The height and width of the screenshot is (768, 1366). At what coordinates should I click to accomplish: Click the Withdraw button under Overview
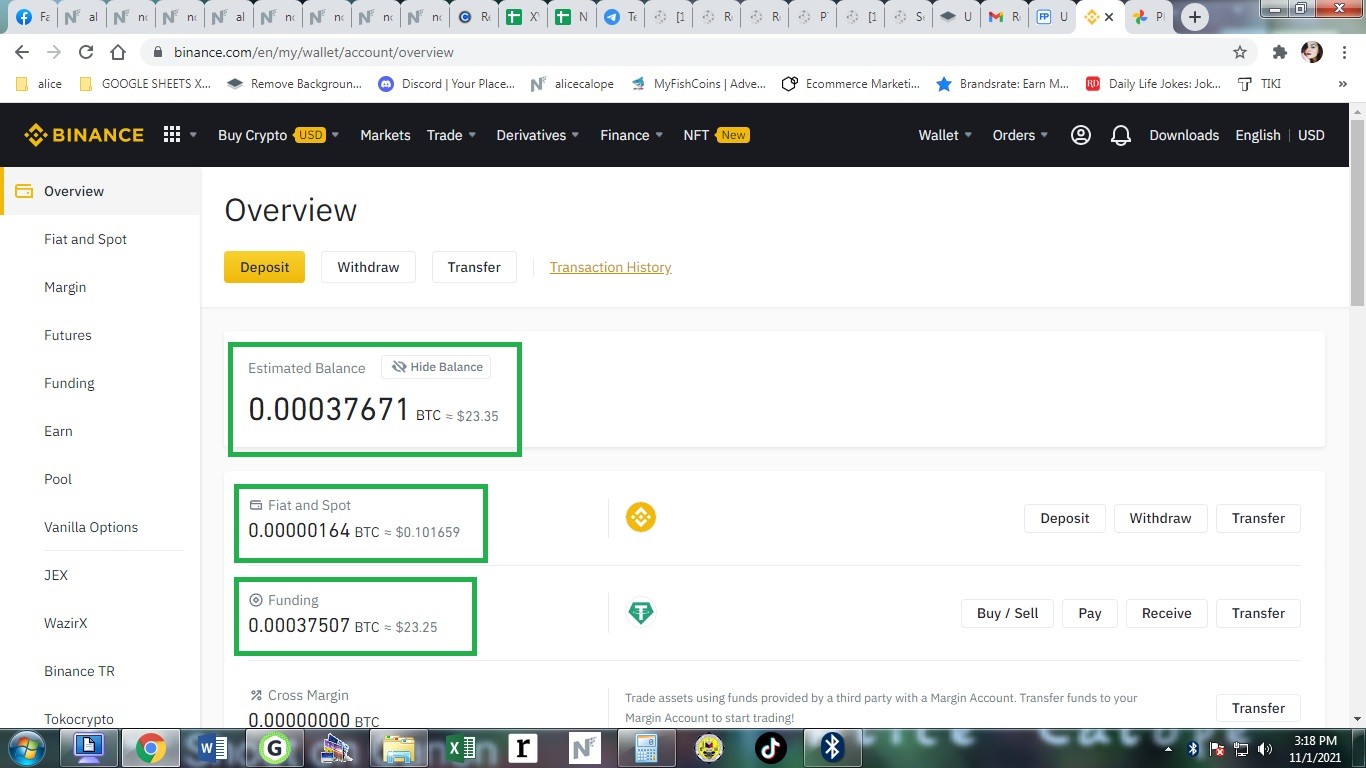click(x=368, y=267)
